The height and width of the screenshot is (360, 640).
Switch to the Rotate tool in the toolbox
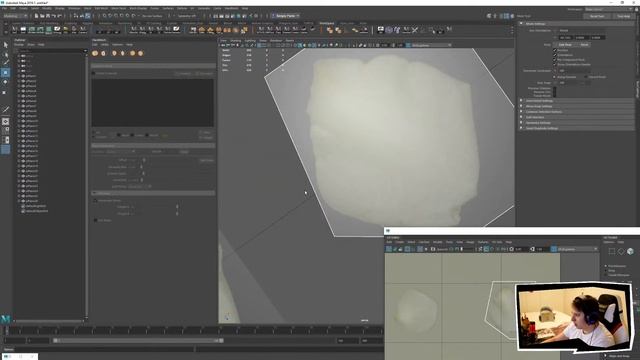5,82
